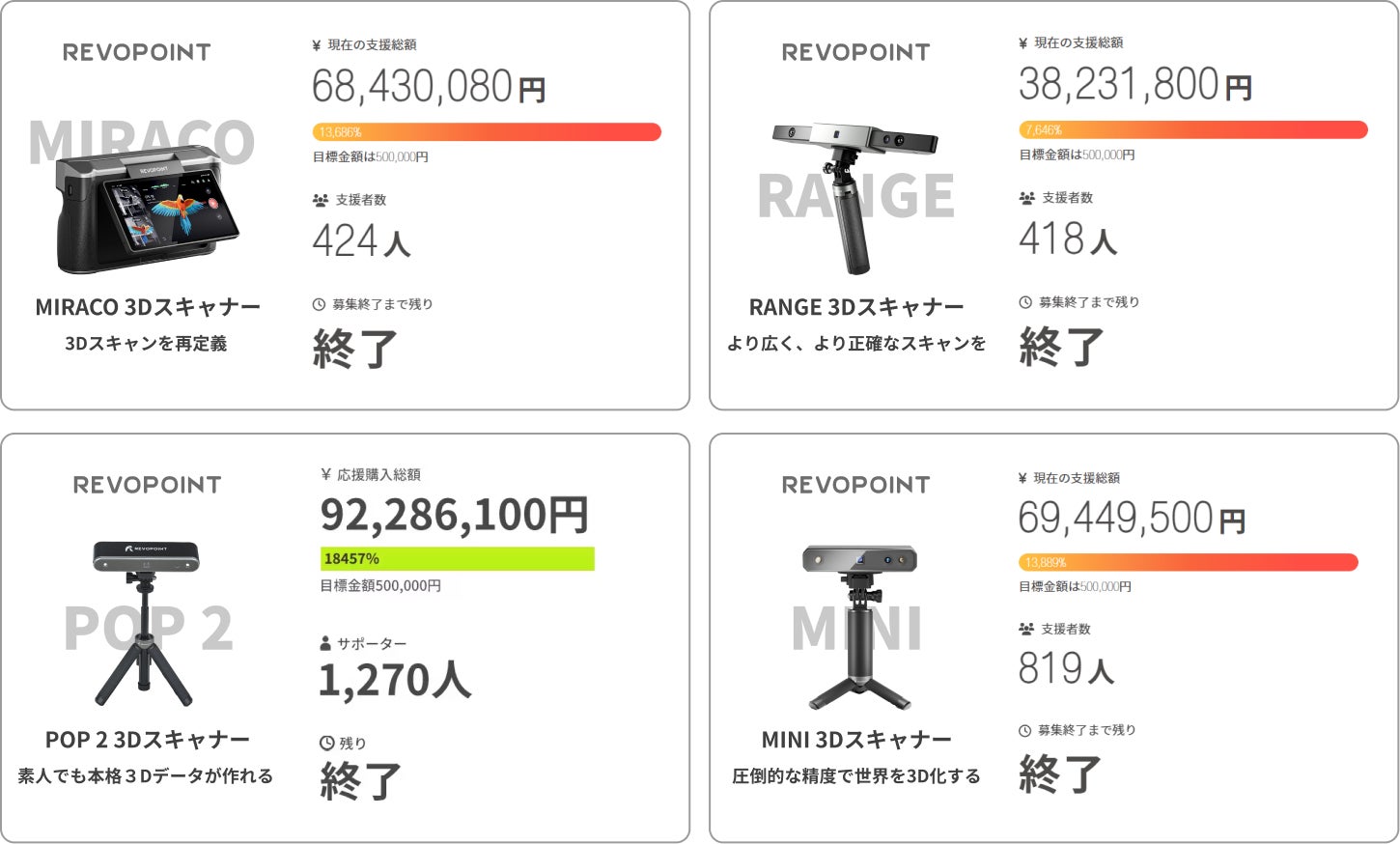Click the person icon beside サポーター

(325, 643)
